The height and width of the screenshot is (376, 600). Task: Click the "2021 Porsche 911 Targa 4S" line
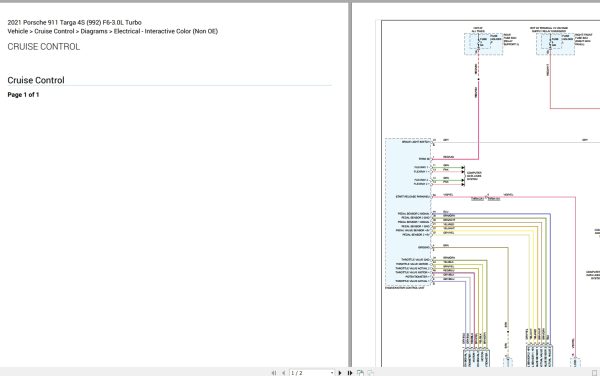75,23
